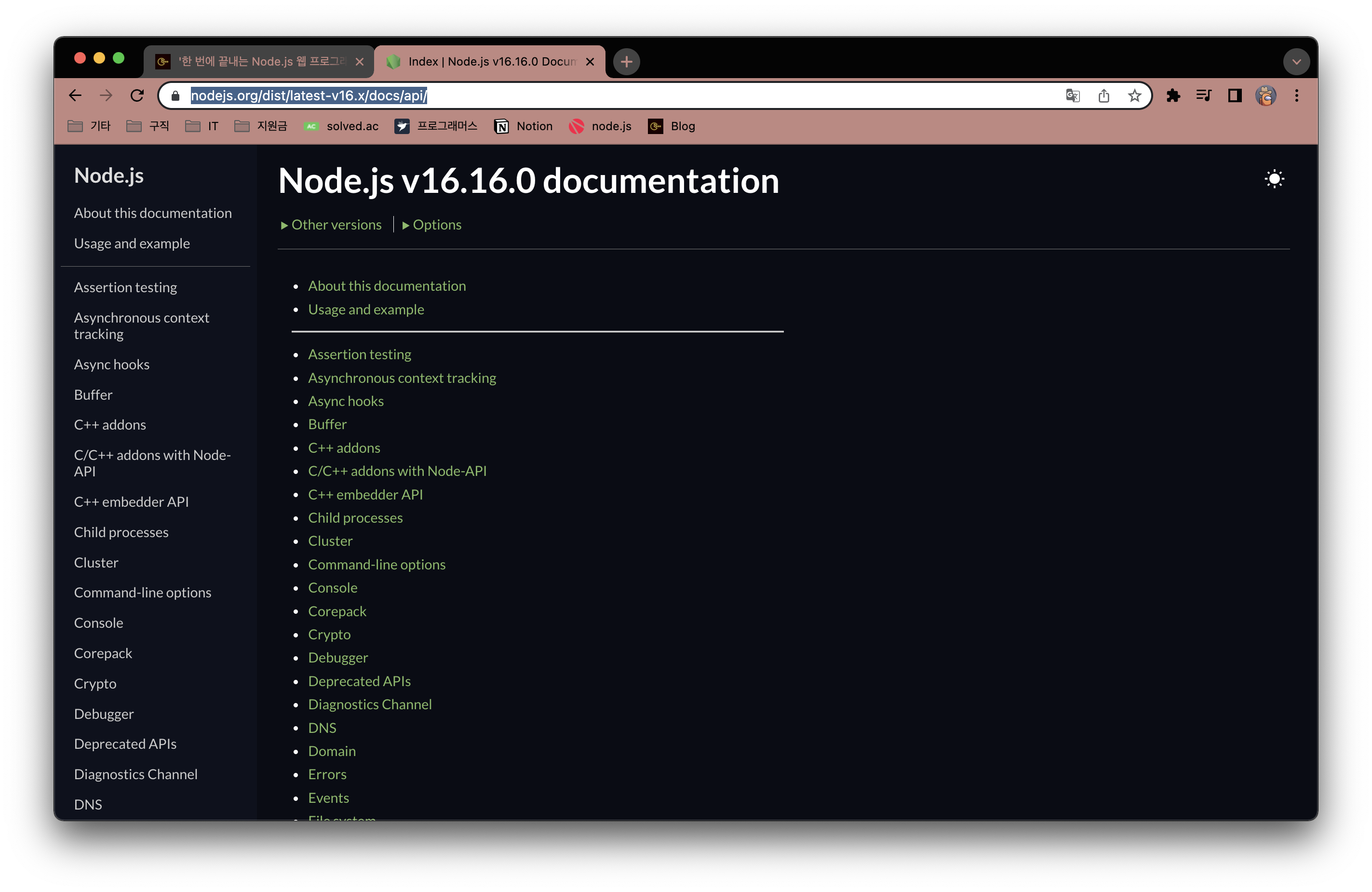1372x892 pixels.
Task: Open a new tab with plus button
Action: (627, 62)
